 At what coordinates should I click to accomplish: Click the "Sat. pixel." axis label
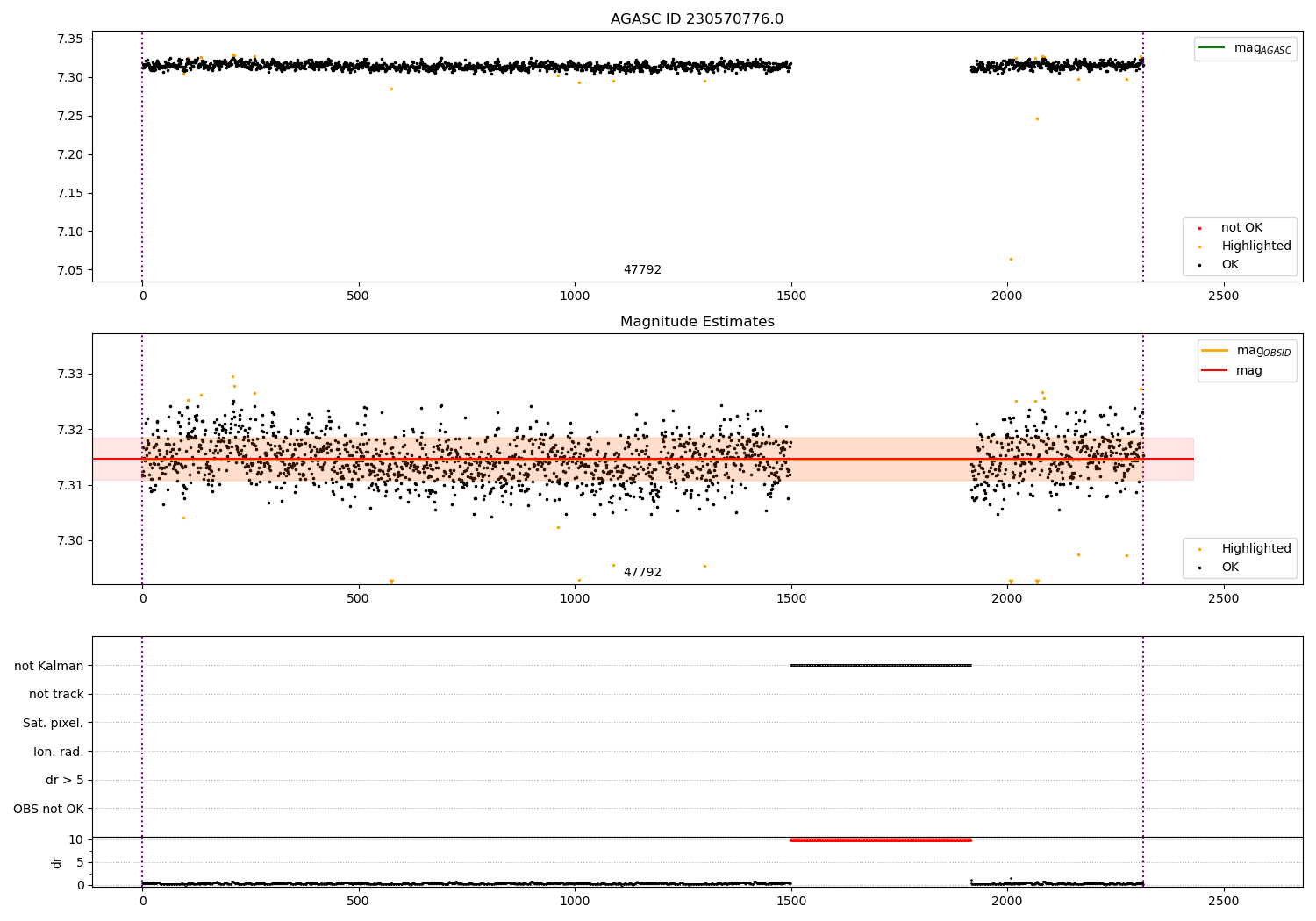pos(54,723)
